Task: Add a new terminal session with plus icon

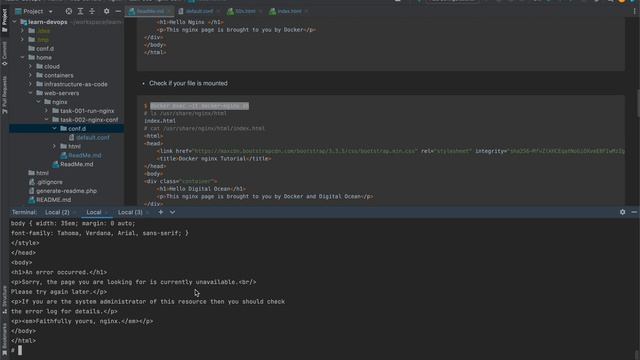Action: pyautogui.click(x=161, y=212)
